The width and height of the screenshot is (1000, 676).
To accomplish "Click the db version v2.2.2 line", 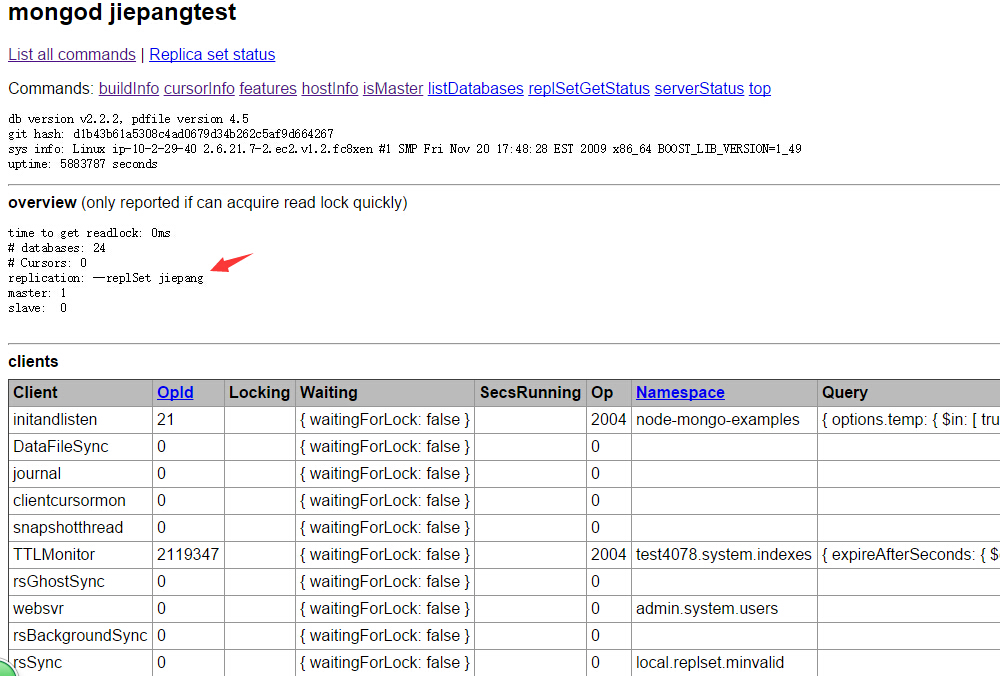I will click(128, 119).
